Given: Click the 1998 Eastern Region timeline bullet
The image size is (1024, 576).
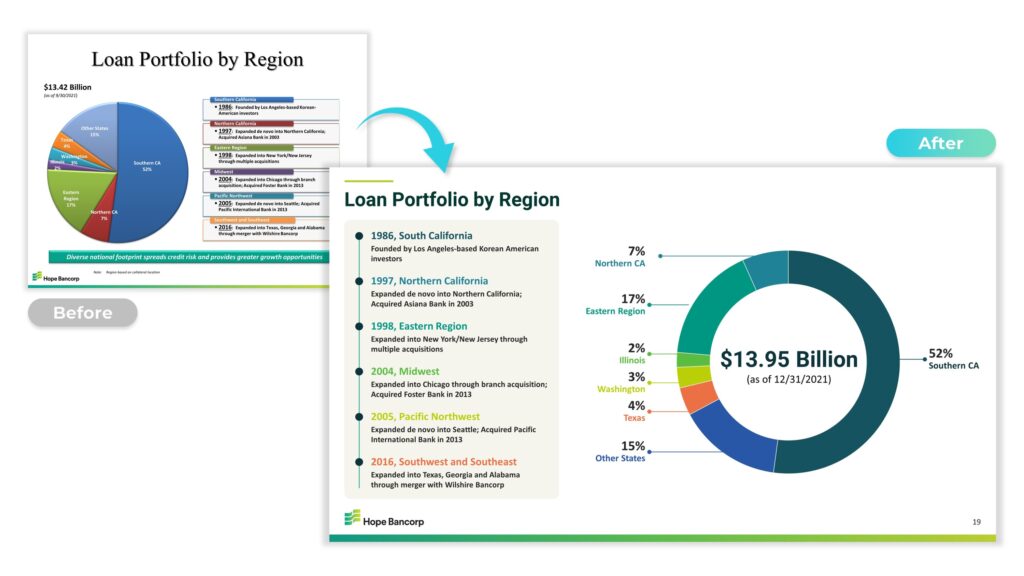Looking at the screenshot, I should [x=358, y=326].
